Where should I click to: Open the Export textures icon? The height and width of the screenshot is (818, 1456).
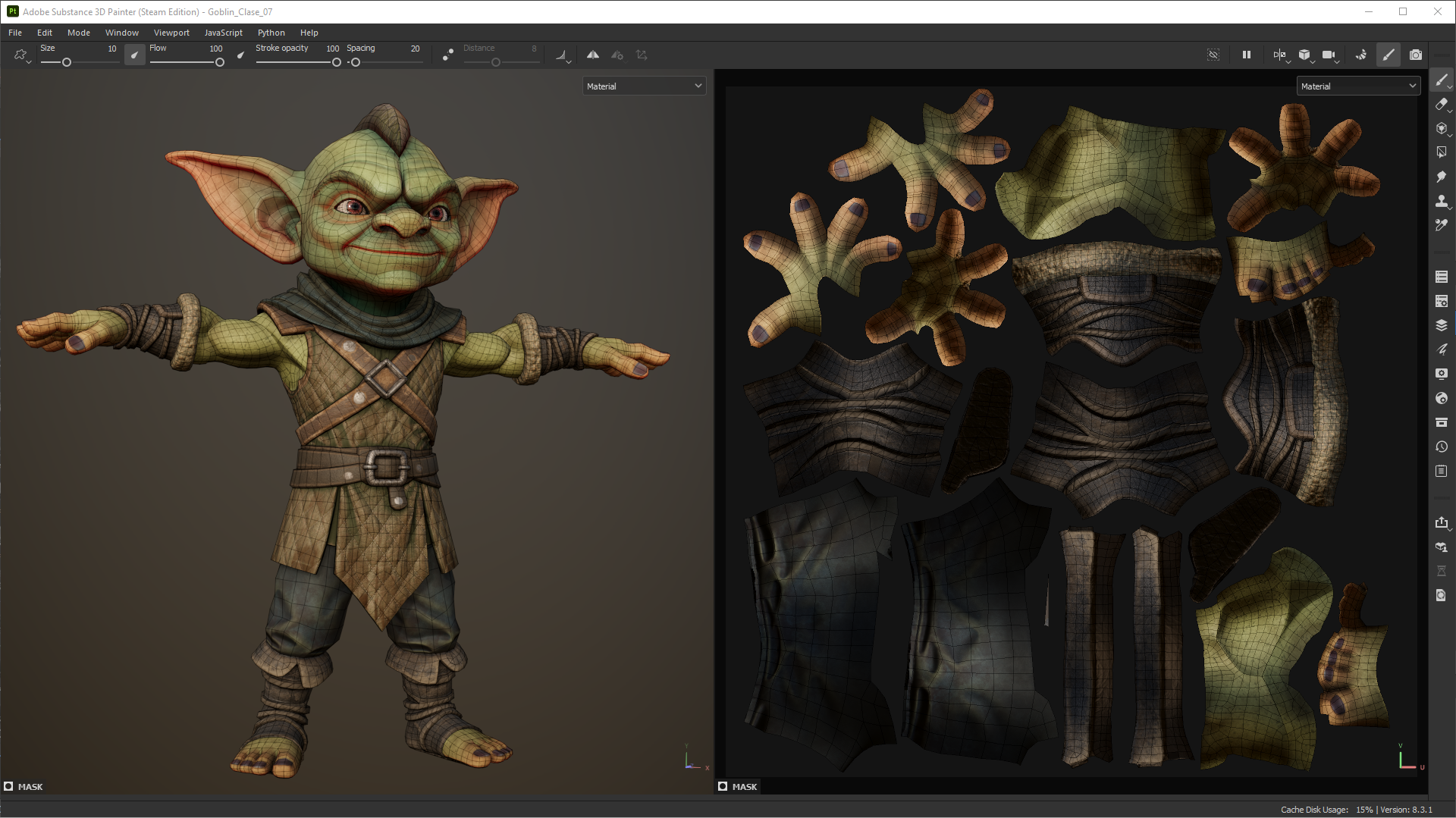[x=1442, y=522]
